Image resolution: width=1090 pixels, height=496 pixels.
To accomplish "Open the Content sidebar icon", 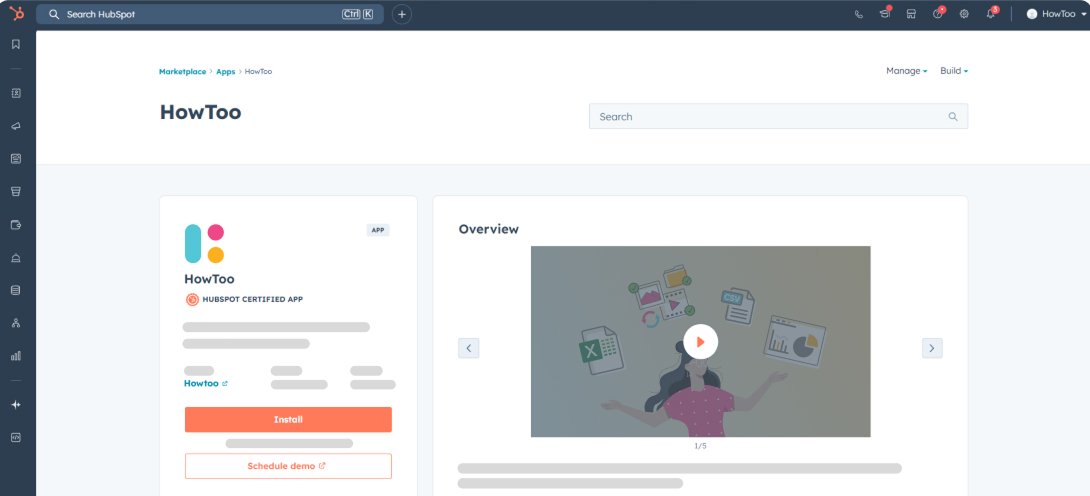I will [x=16, y=158].
